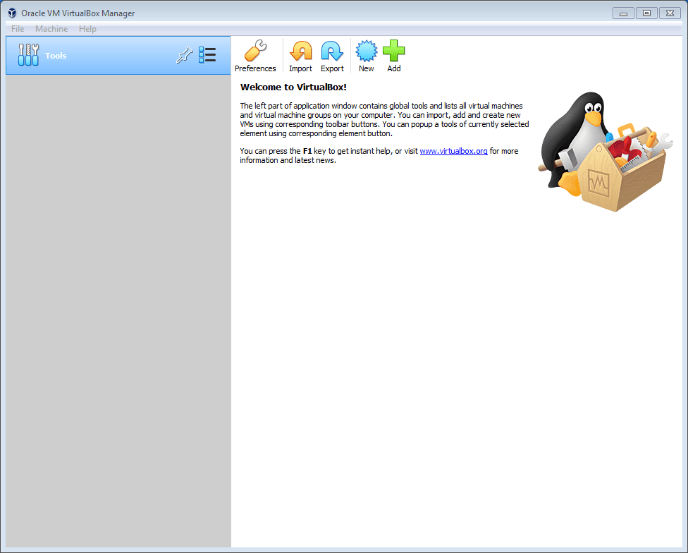The image size is (688, 553).
Task: Open the Preferences wrench icon
Action: [255, 50]
